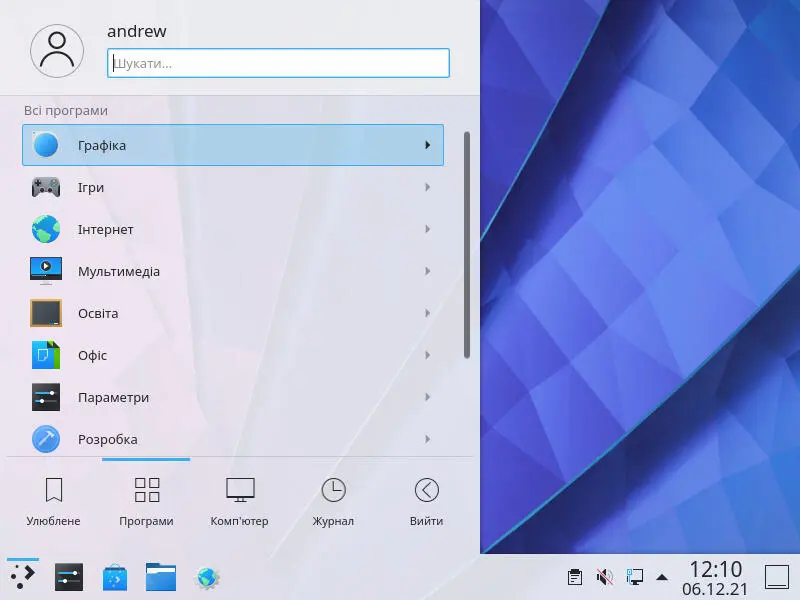Open the Графіка category entry

(x=233, y=145)
